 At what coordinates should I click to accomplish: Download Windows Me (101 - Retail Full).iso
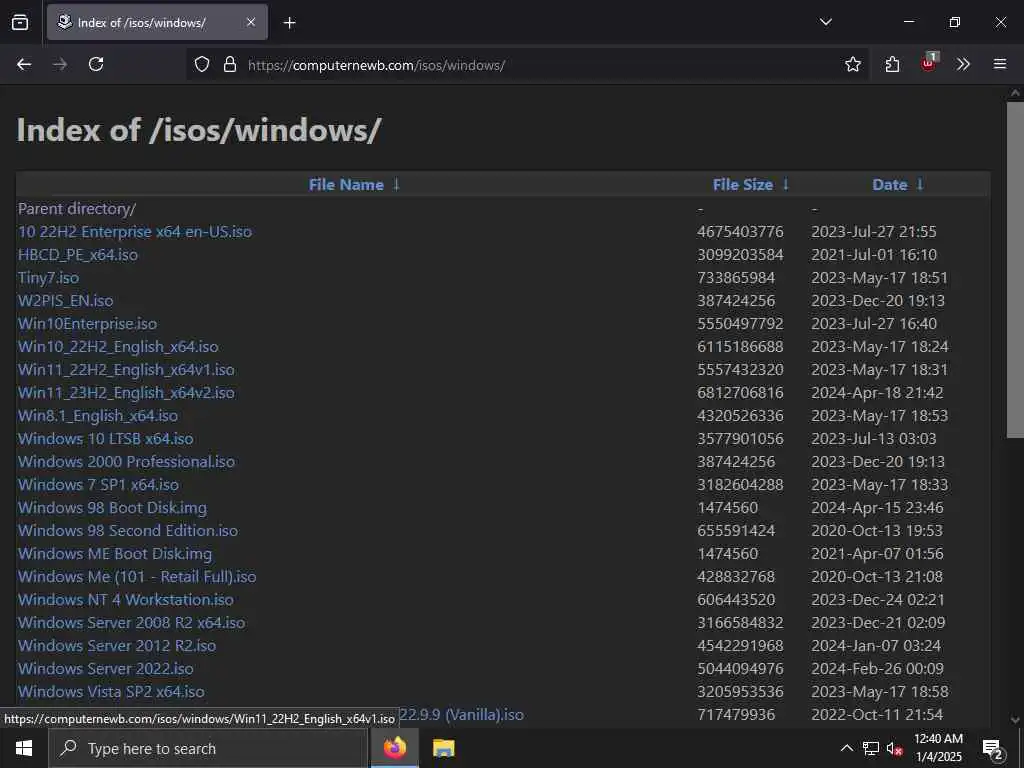coord(137,577)
